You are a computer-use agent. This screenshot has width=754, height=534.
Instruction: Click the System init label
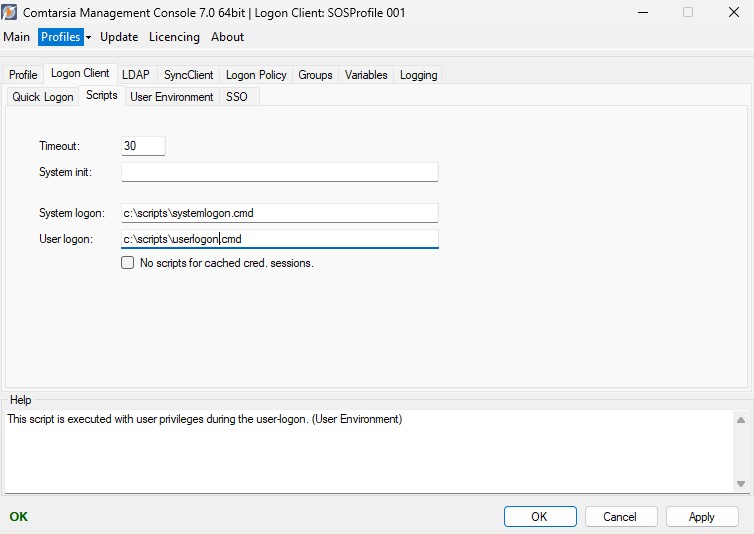65,172
